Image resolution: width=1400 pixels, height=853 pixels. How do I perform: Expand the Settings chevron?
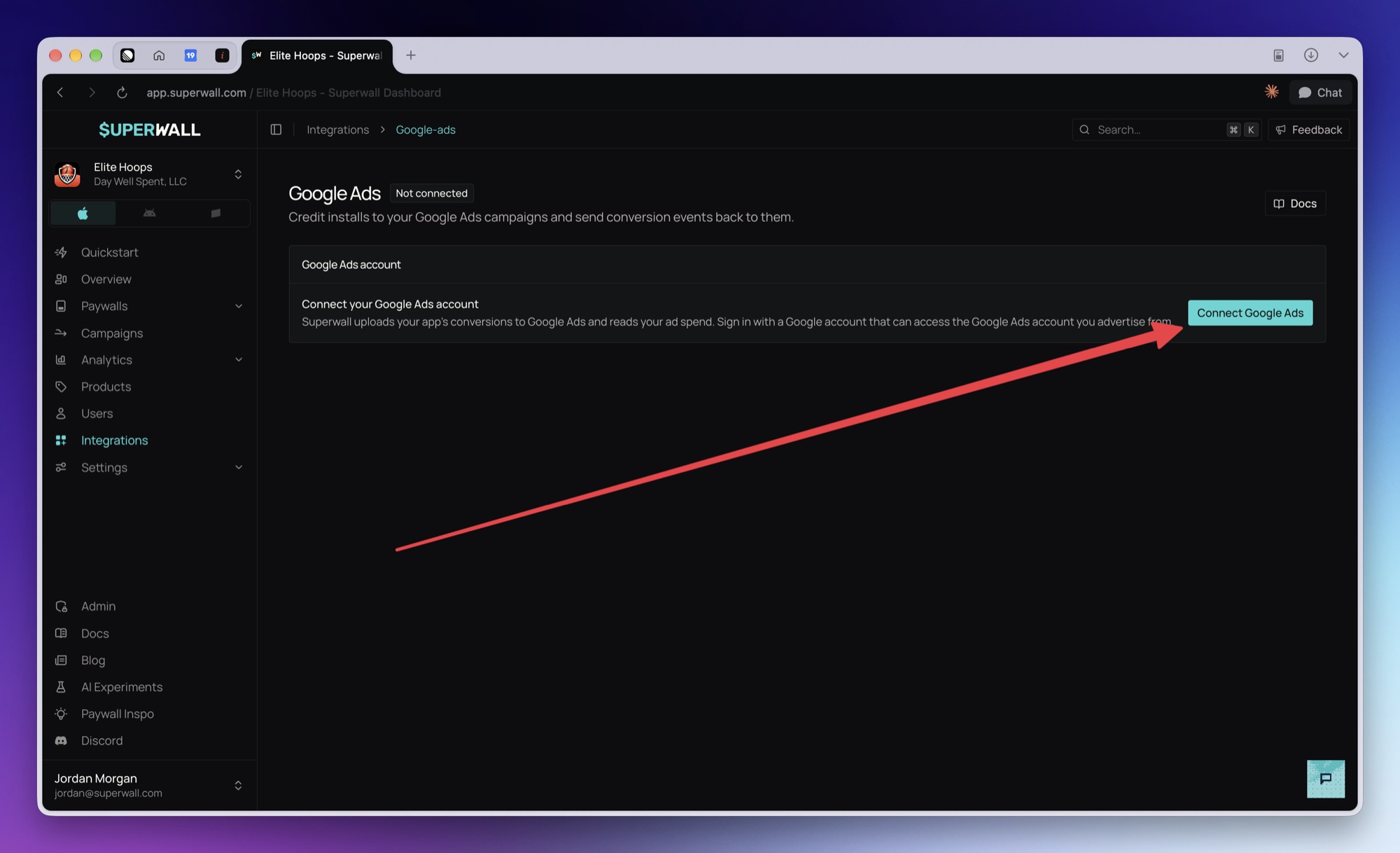(239, 468)
